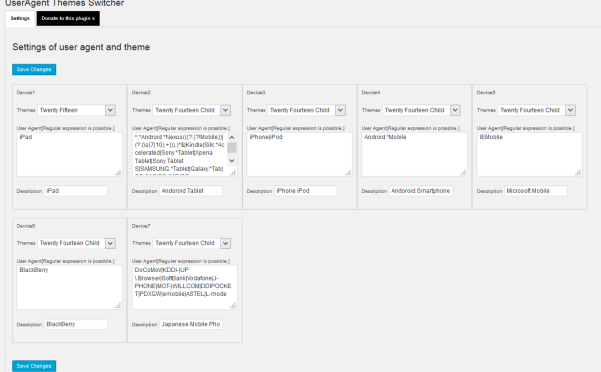
Task: Click the Japanese Mobile Pho description field
Action: pyautogui.click(x=191, y=324)
